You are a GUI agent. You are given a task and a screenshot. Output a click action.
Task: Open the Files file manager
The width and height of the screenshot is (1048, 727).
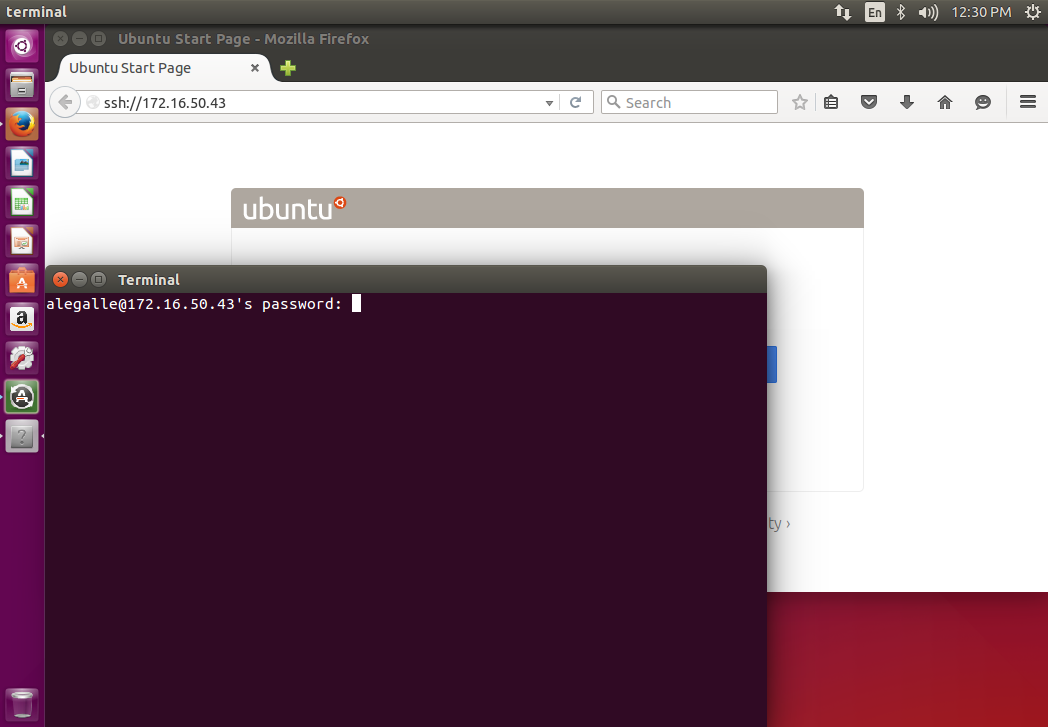[x=22, y=84]
